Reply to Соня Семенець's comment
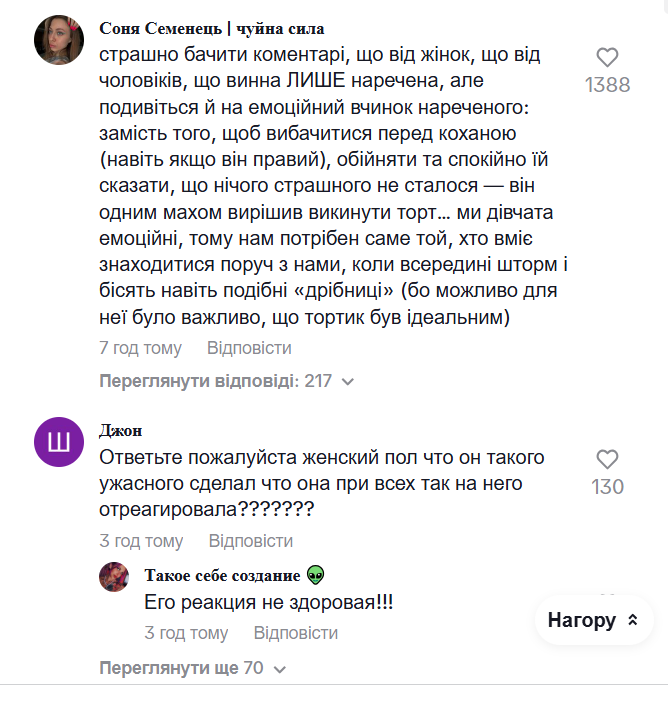 tap(249, 348)
